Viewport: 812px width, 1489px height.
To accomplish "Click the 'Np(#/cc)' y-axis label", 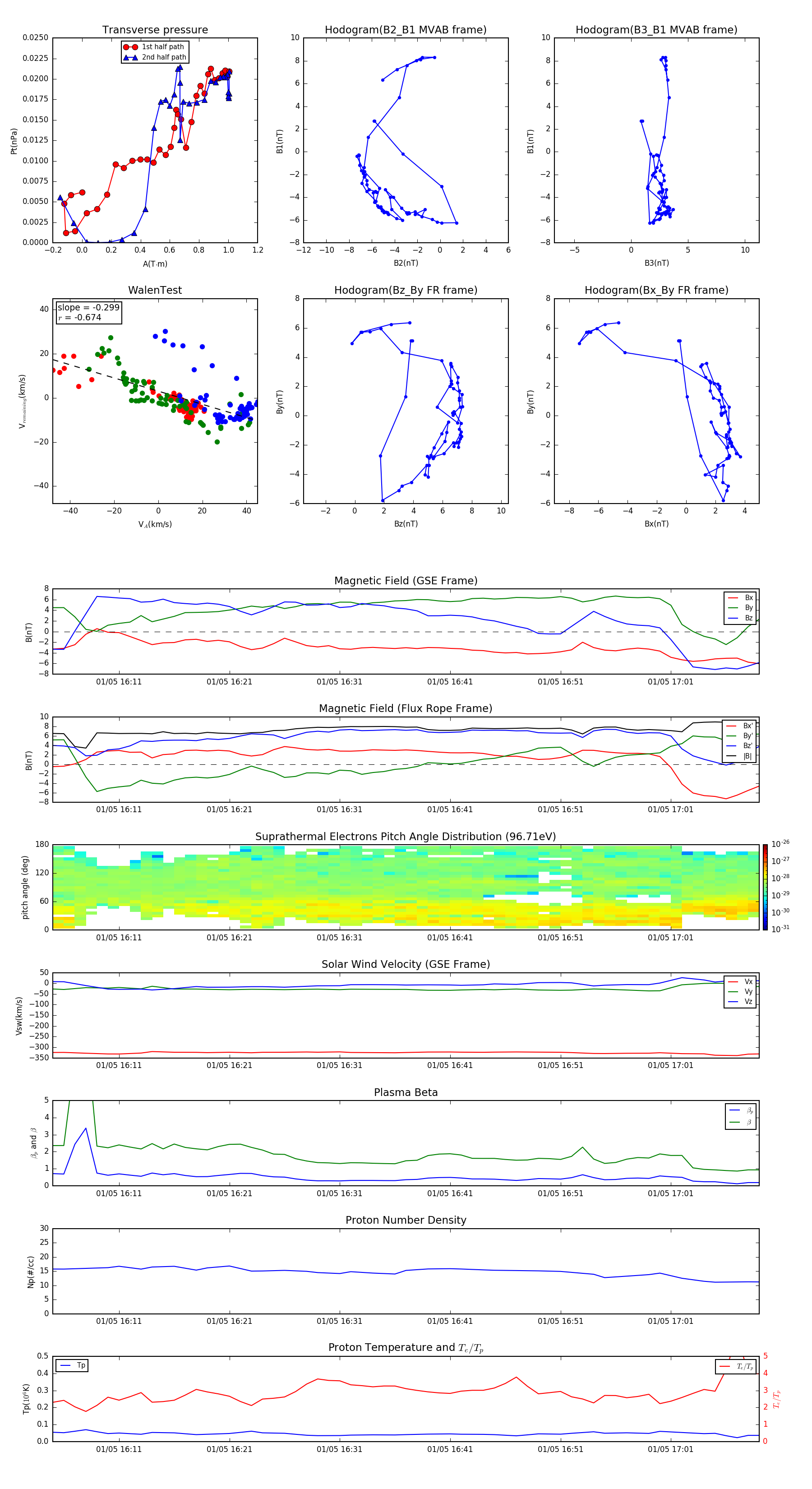I will [31, 1272].
